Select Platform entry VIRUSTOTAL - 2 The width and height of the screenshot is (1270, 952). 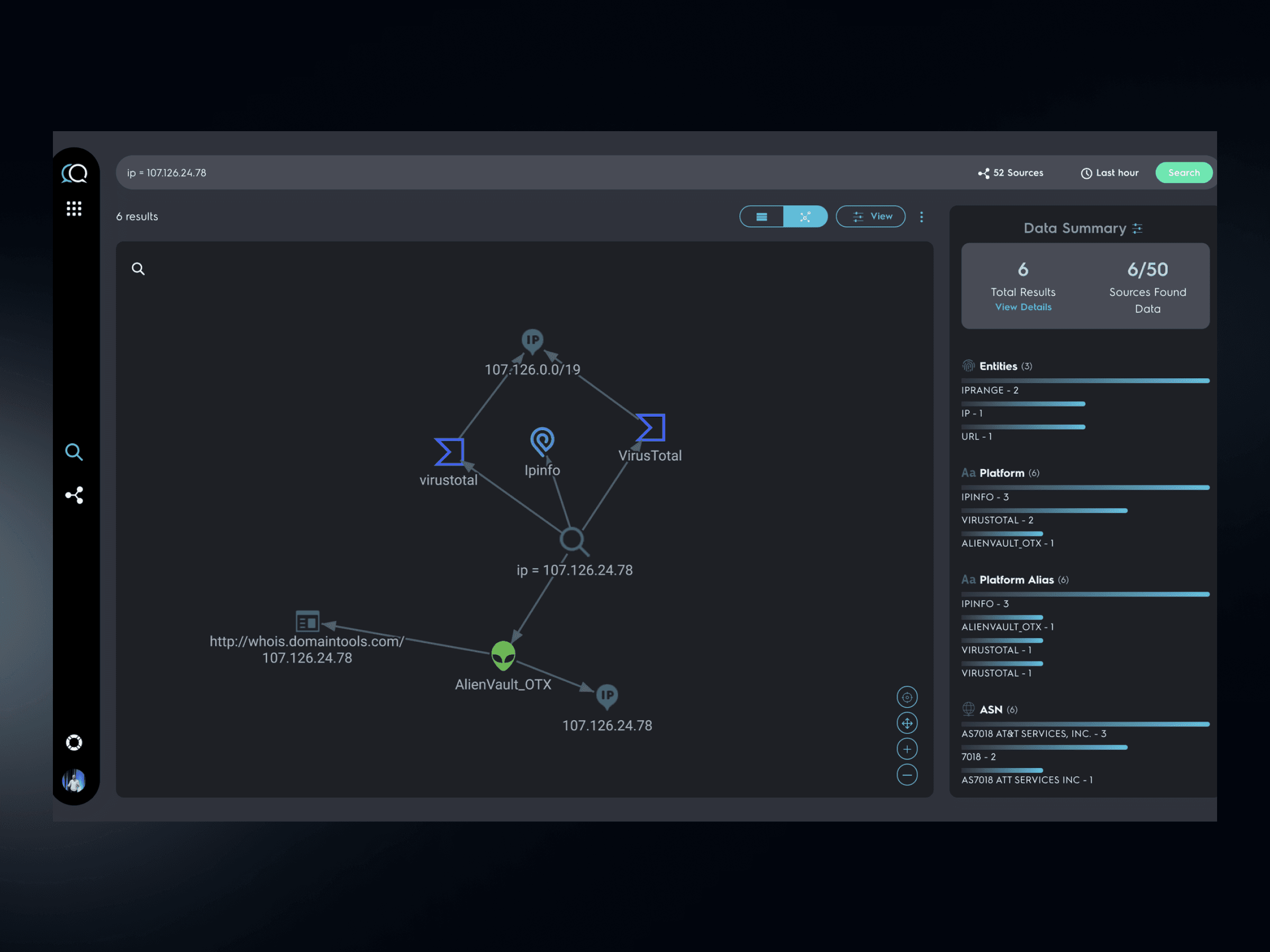(997, 520)
